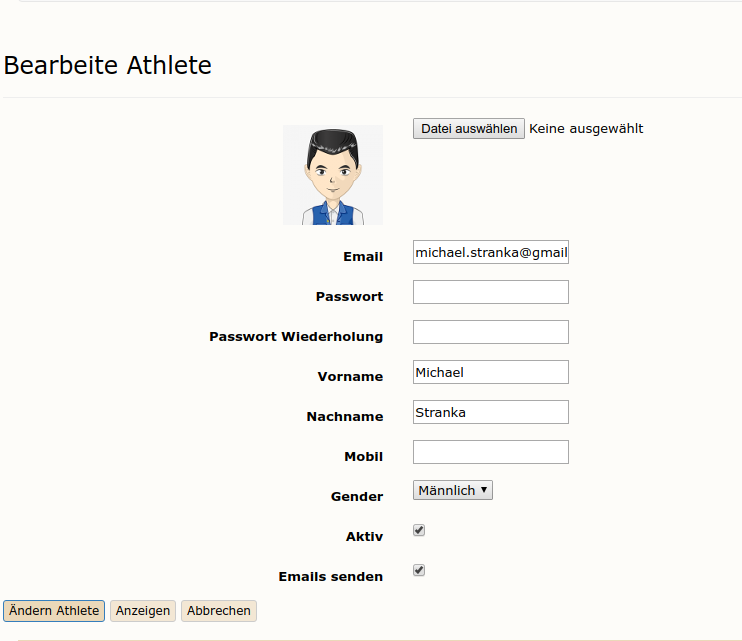
Task: Cancel editing via the Abbrechen button
Action: pos(219,610)
